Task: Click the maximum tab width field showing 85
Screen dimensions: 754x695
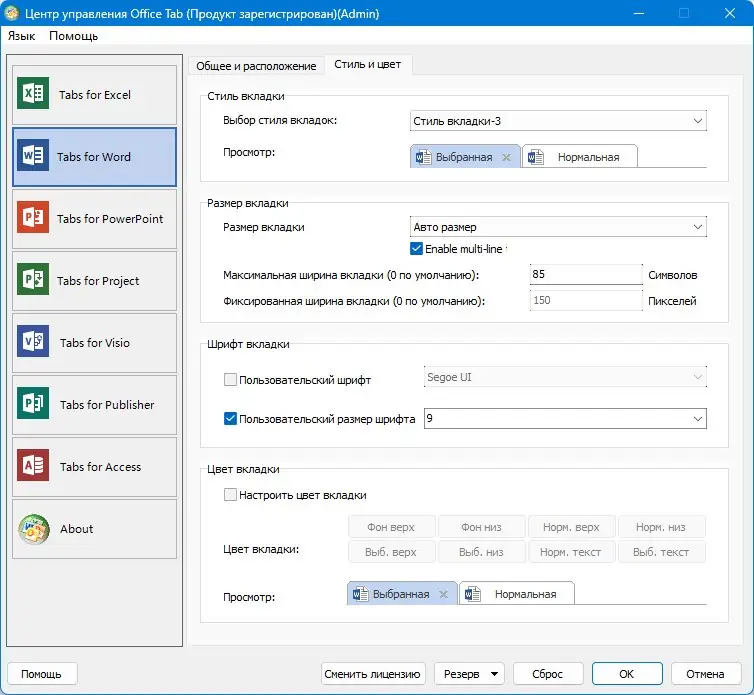Action: (586, 275)
